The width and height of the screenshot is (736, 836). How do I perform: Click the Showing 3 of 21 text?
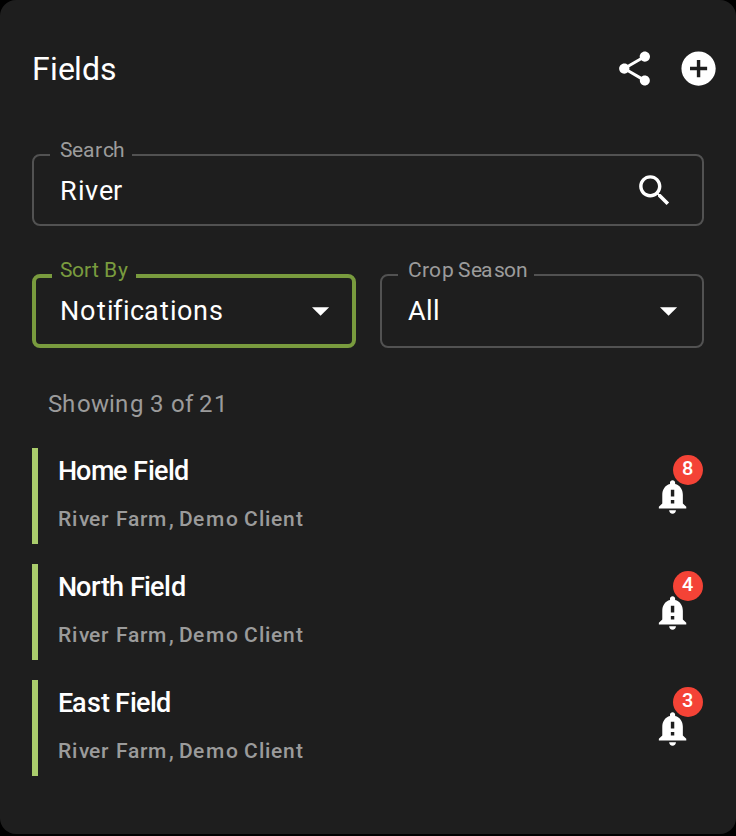point(137,404)
